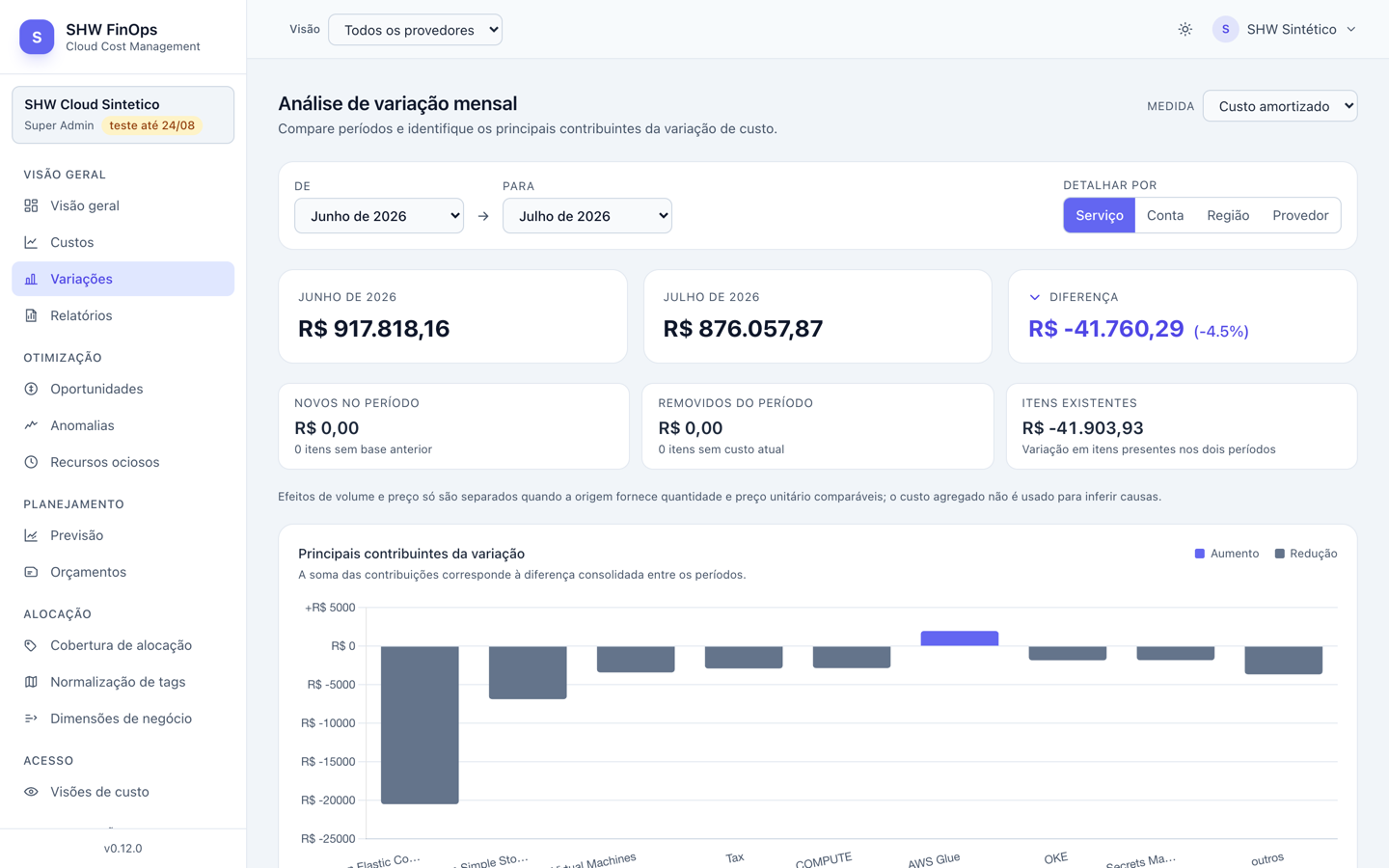Open the Para month dropdown
This screenshot has height=868, width=1389.
coord(587,216)
